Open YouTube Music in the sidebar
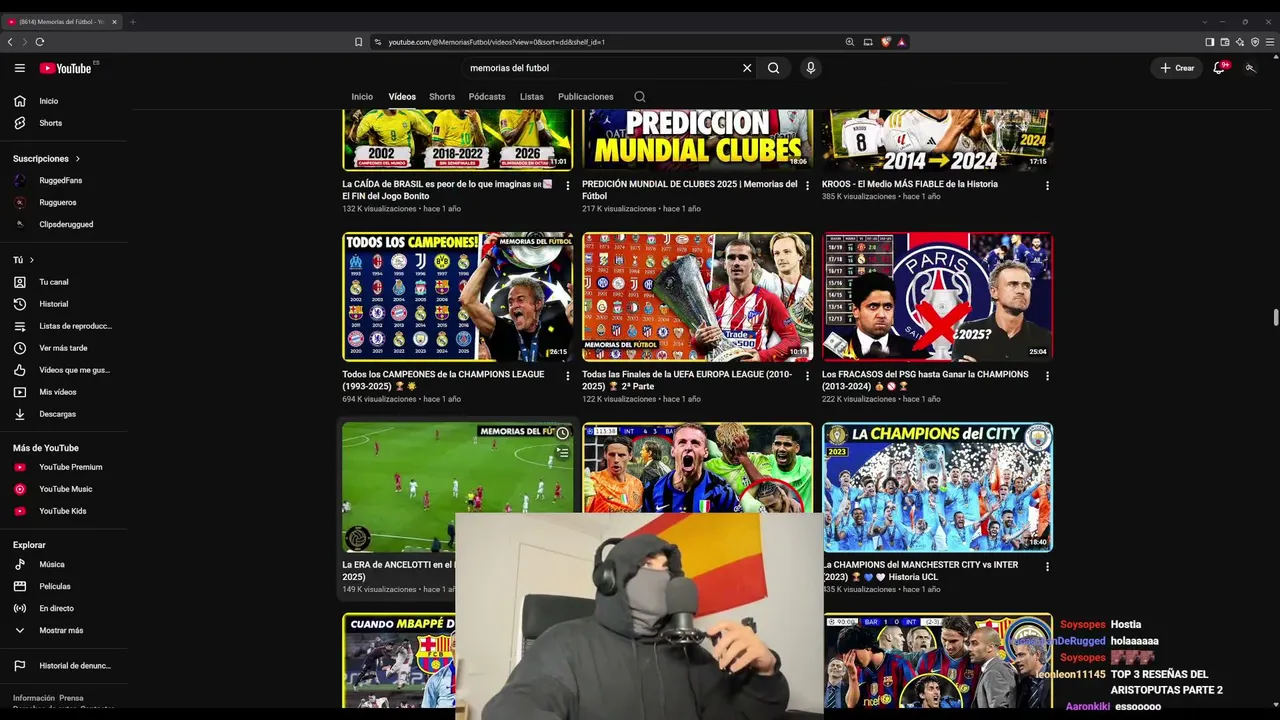Viewport: 1280px width, 720px height. (x=64, y=489)
